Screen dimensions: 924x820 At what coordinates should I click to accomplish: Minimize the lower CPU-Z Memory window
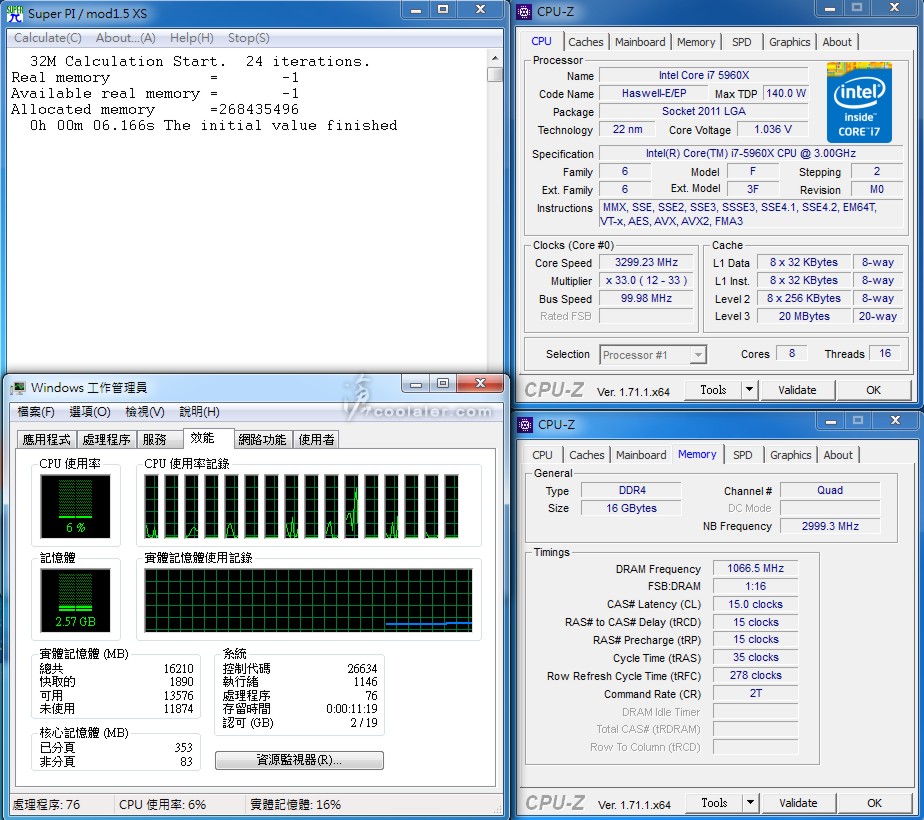pos(831,420)
